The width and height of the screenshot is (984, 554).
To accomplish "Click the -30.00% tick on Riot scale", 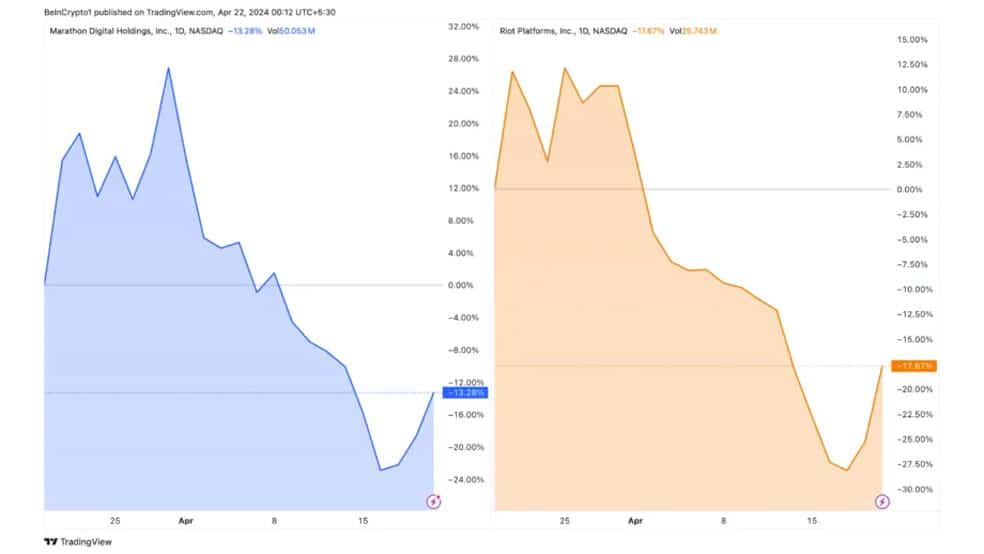I will 915,489.
